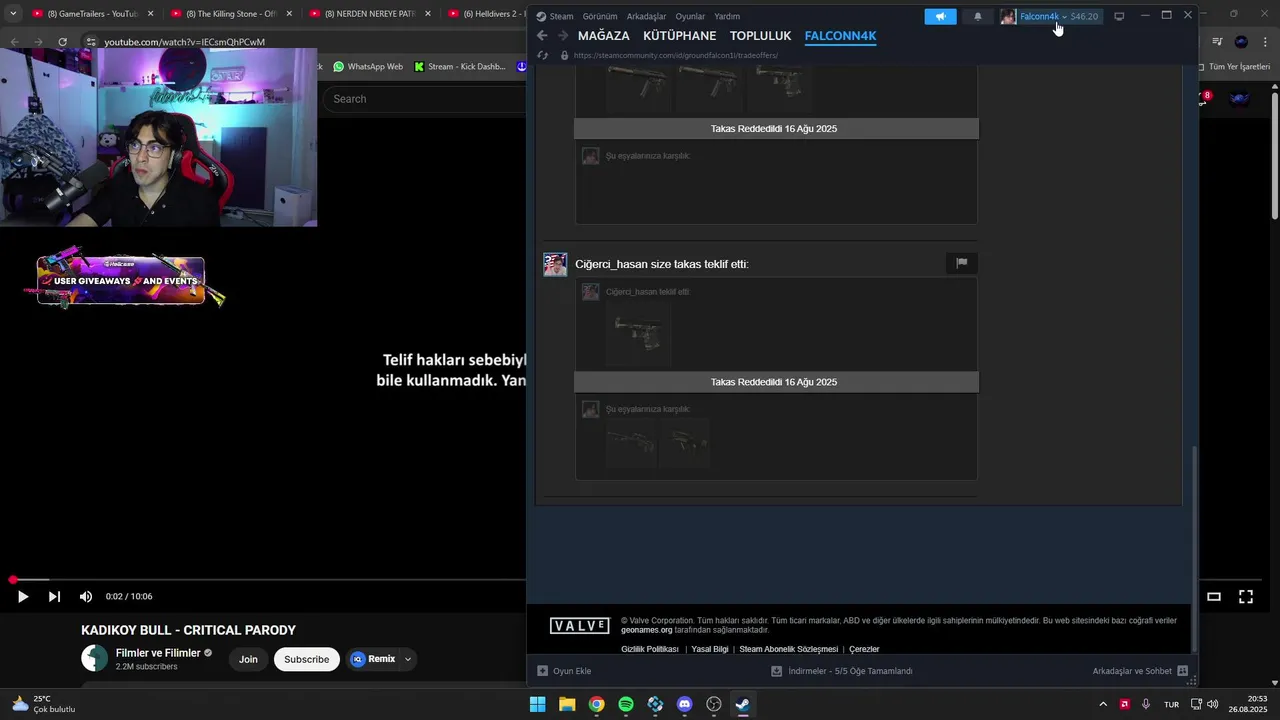Go to TOPLULUK tab
This screenshot has width=1280, height=720.
761,36
